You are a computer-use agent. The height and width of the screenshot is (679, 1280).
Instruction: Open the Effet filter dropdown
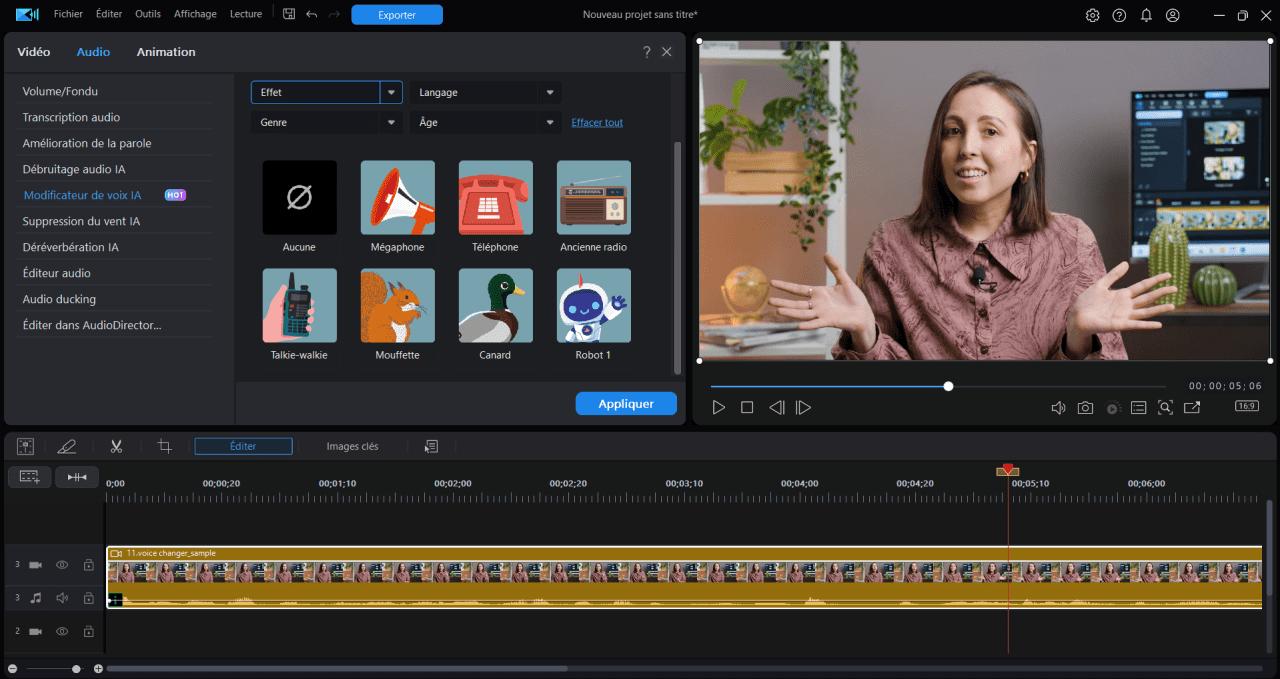click(x=326, y=92)
